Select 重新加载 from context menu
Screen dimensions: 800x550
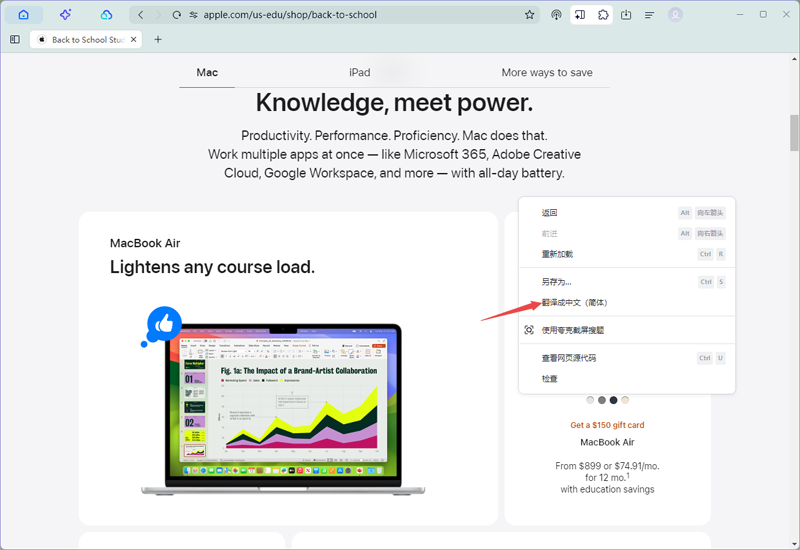point(627,254)
